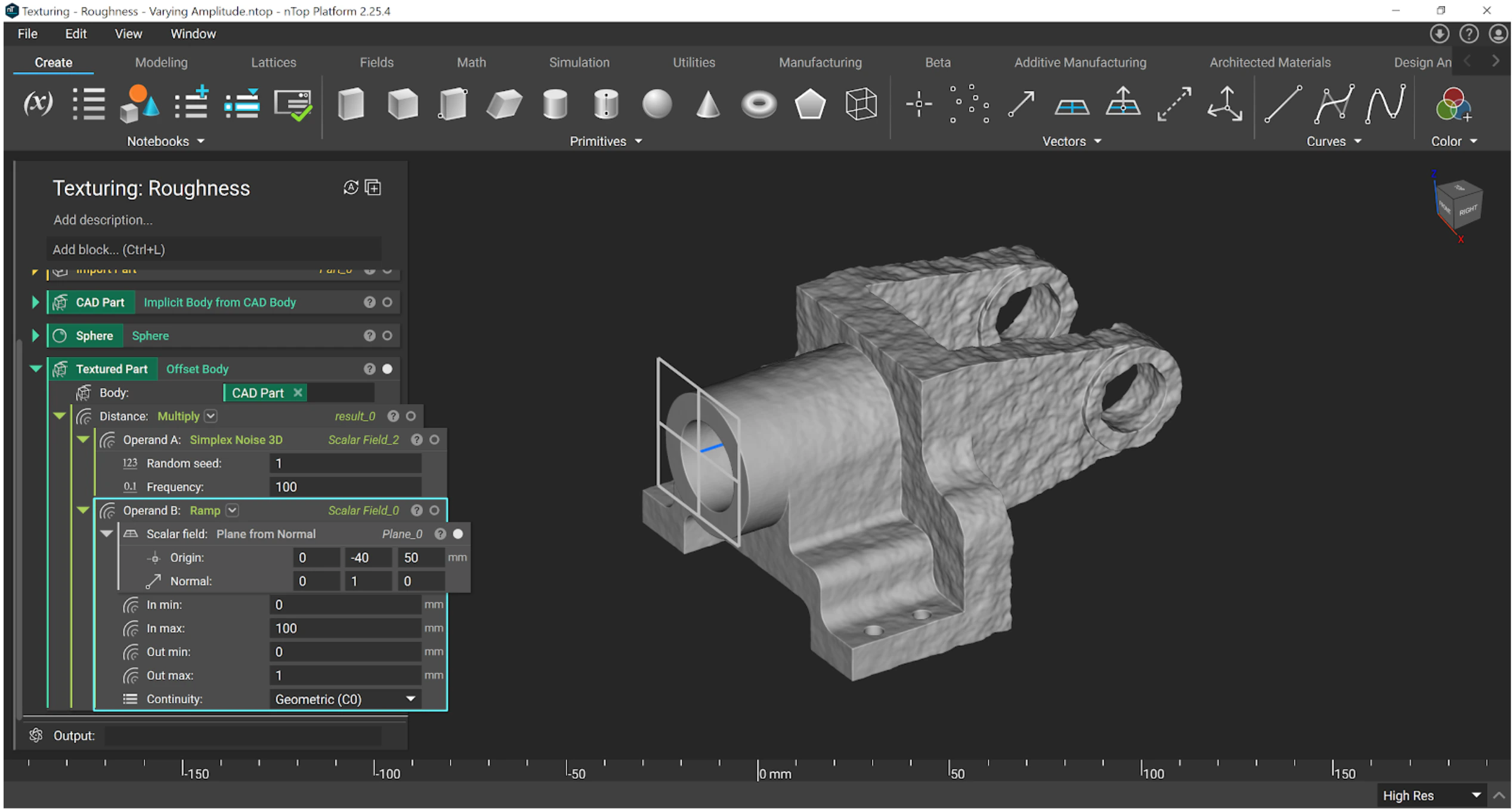Remove CAD Part from Body input

298,393
